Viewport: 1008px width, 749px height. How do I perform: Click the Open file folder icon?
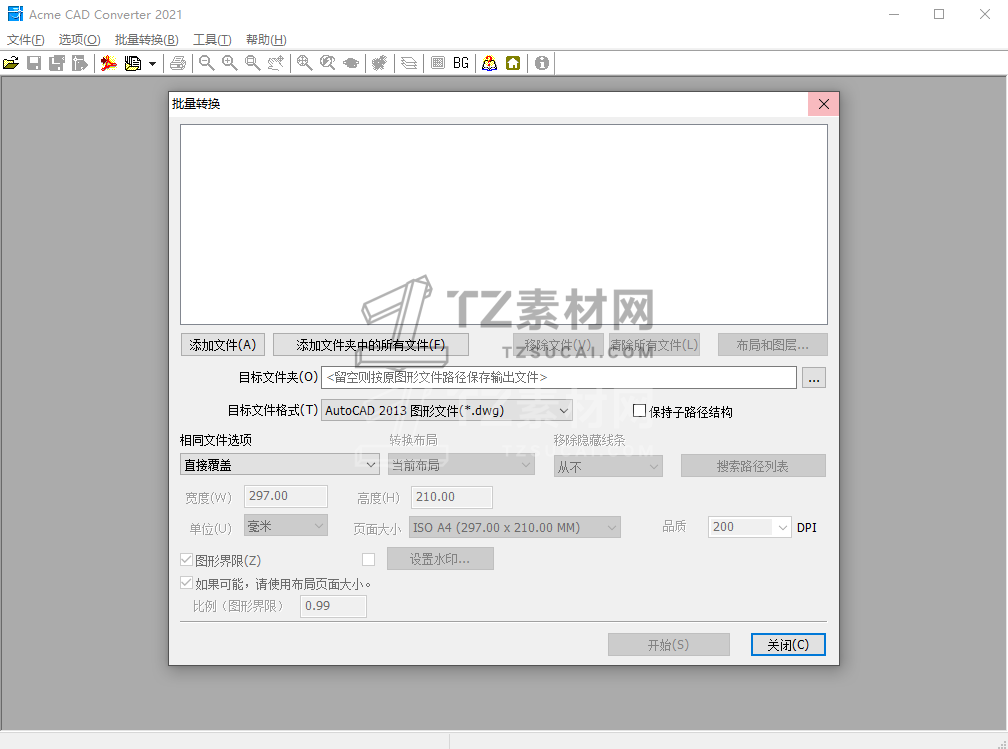[x=11, y=63]
